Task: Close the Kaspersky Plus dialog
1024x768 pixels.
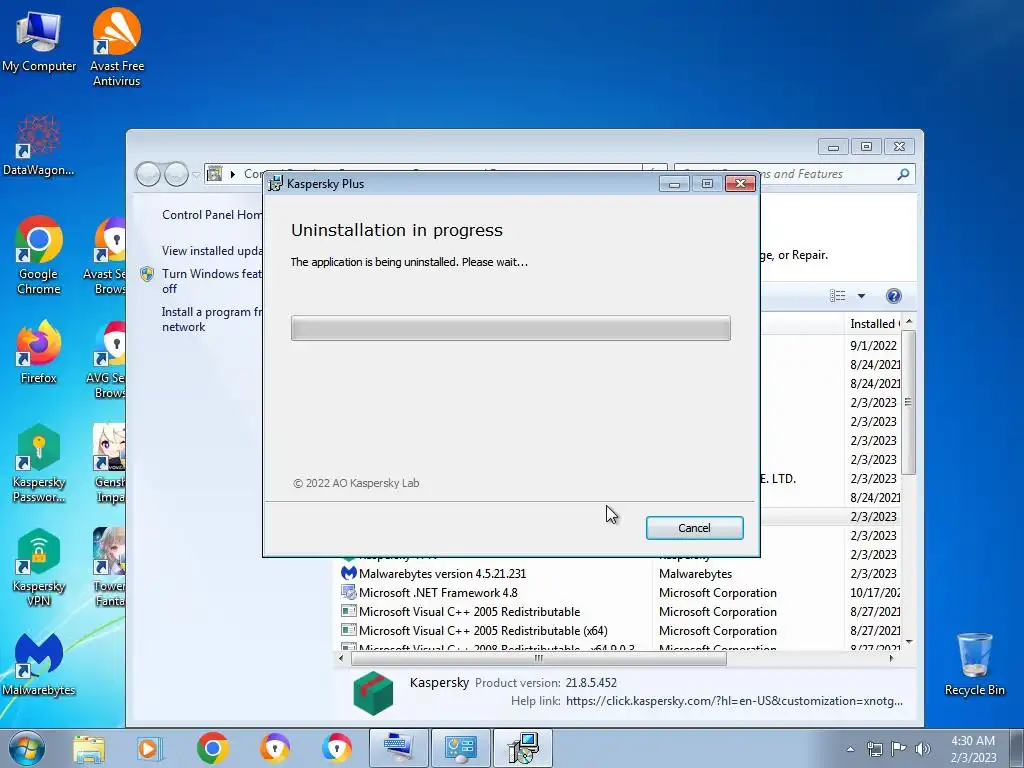Action: (x=740, y=184)
